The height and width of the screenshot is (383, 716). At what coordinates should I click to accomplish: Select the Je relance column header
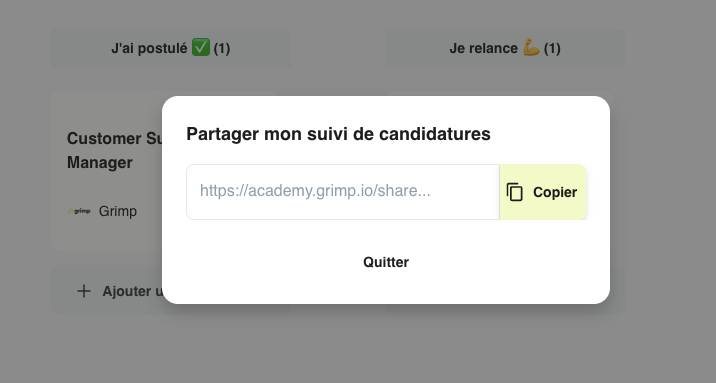pyautogui.click(x=505, y=48)
